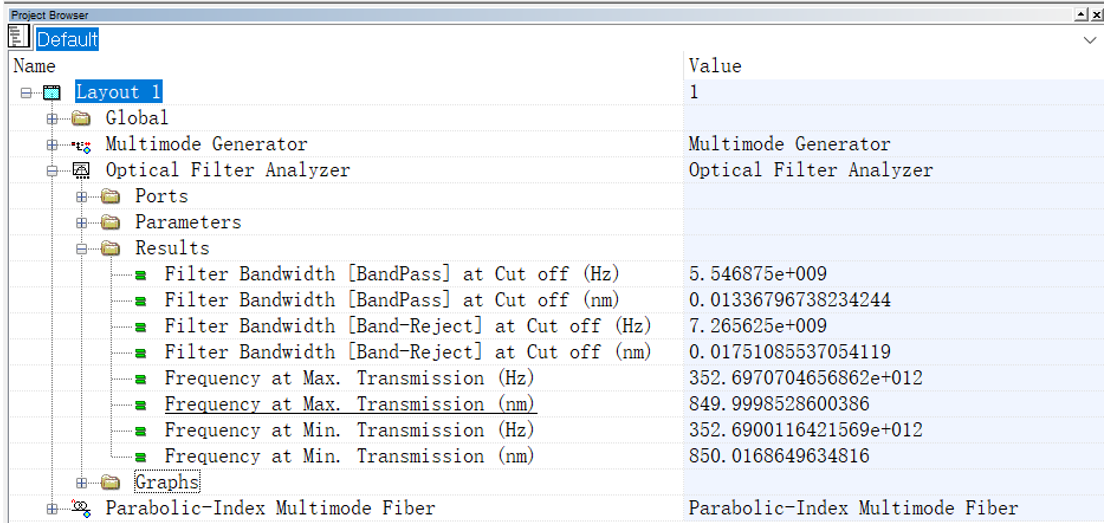Expand the Multimode Generator node
The width and height of the screenshot is (1108, 523).
52,145
